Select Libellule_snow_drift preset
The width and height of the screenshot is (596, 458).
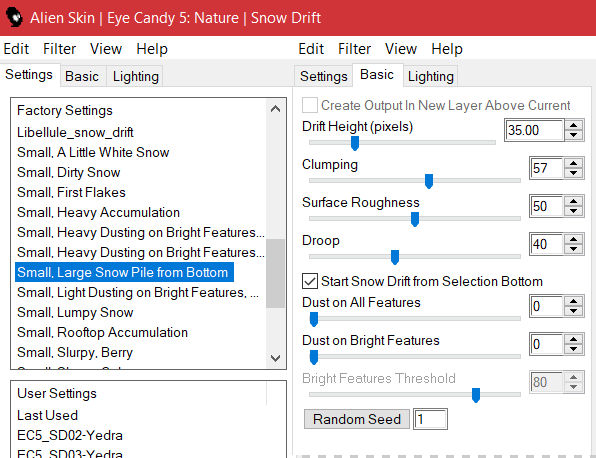(75, 132)
